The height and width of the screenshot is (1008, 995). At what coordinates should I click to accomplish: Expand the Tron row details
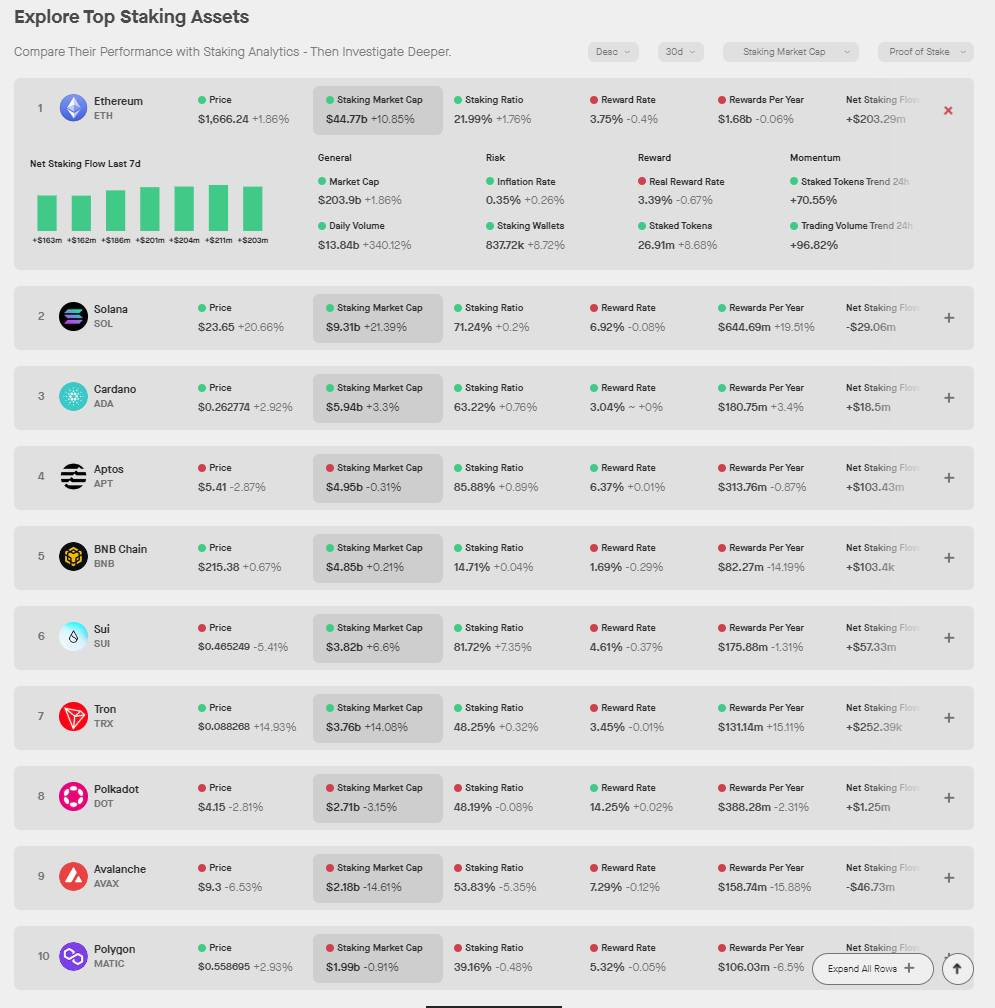pyautogui.click(x=949, y=717)
